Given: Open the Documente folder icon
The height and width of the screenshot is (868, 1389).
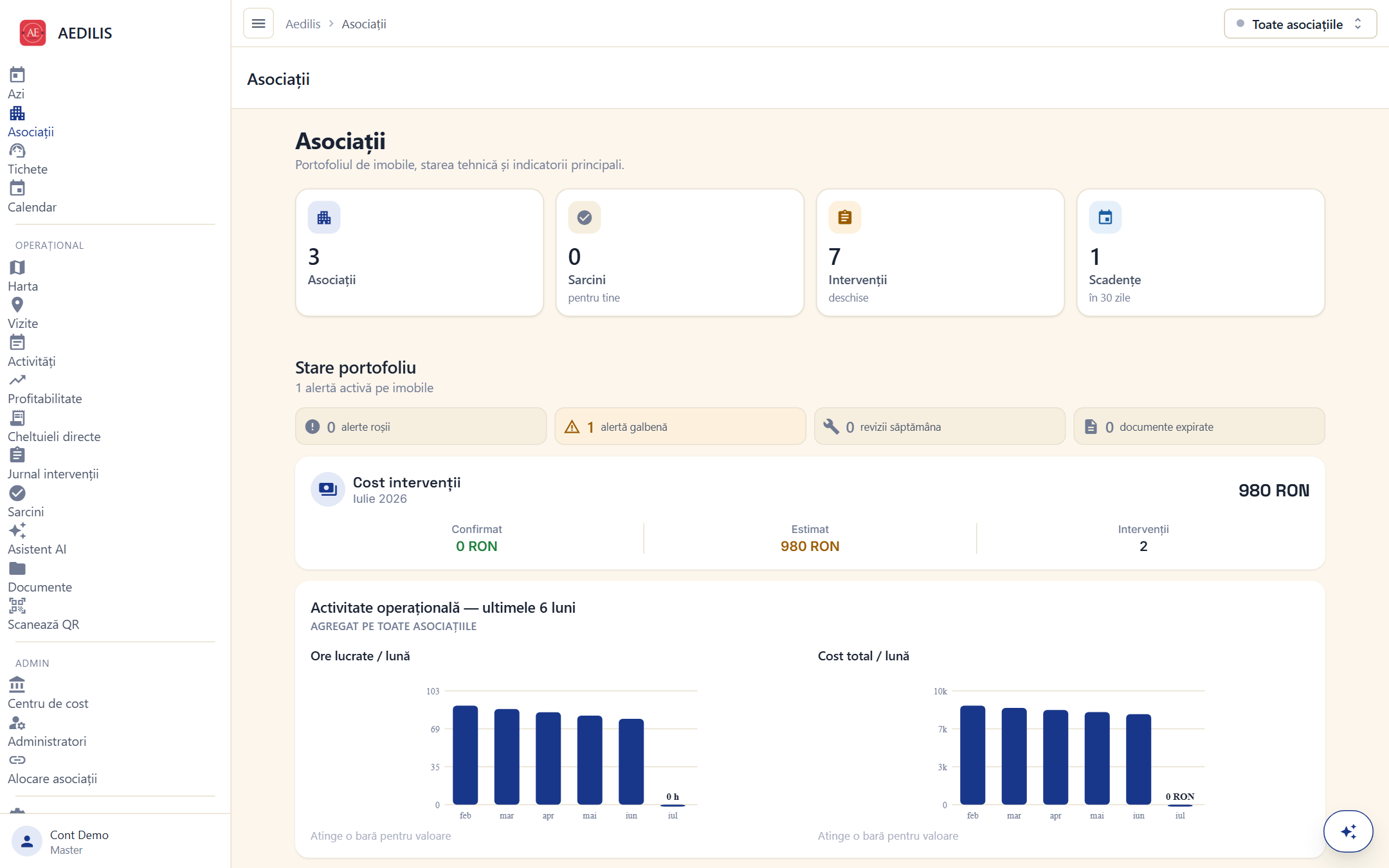Looking at the screenshot, I should [x=17, y=568].
